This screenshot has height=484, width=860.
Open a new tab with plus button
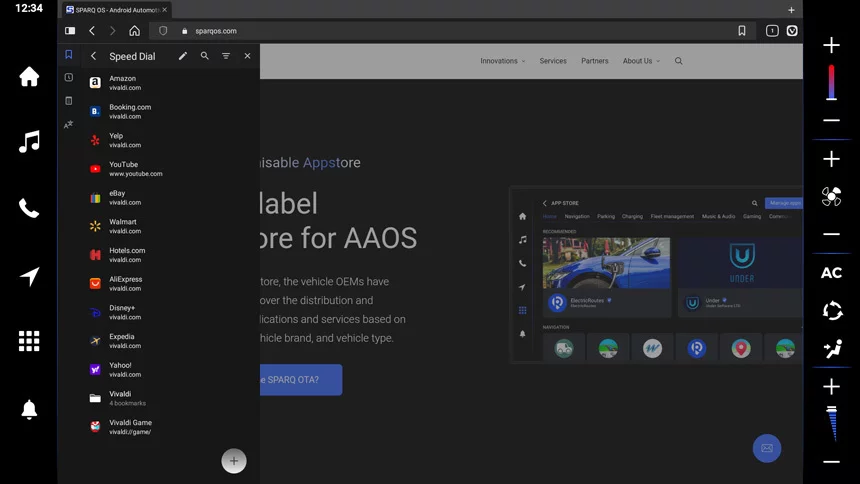tap(791, 10)
